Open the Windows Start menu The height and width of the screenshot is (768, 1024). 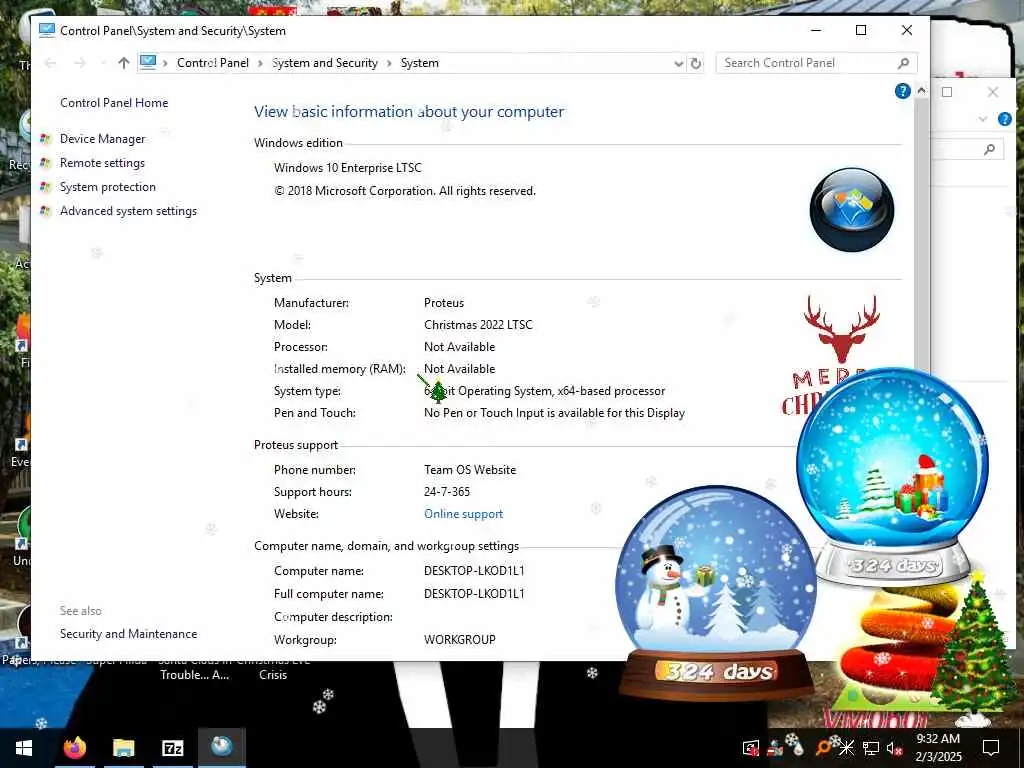[24, 748]
